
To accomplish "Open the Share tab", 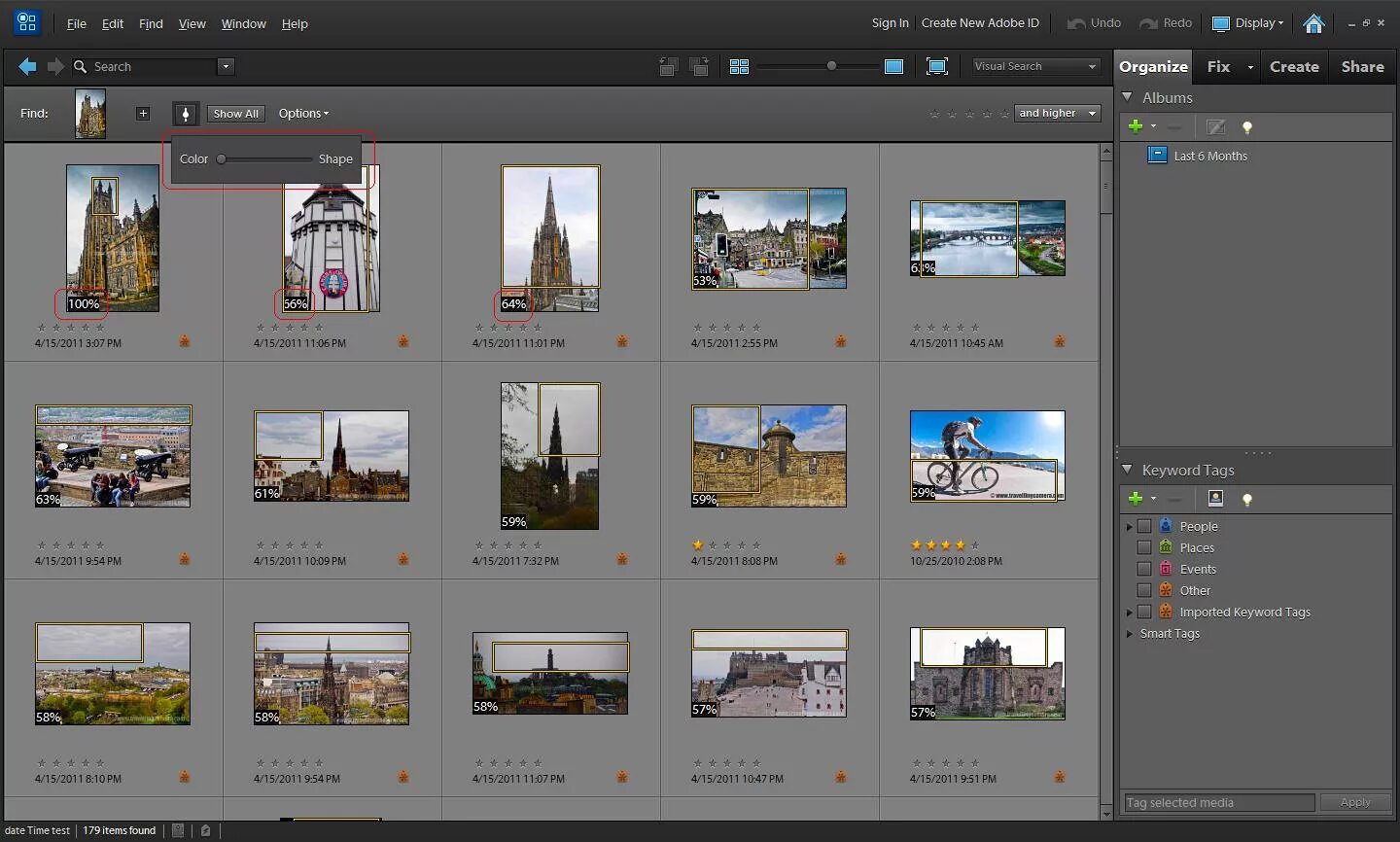I will click(1362, 67).
